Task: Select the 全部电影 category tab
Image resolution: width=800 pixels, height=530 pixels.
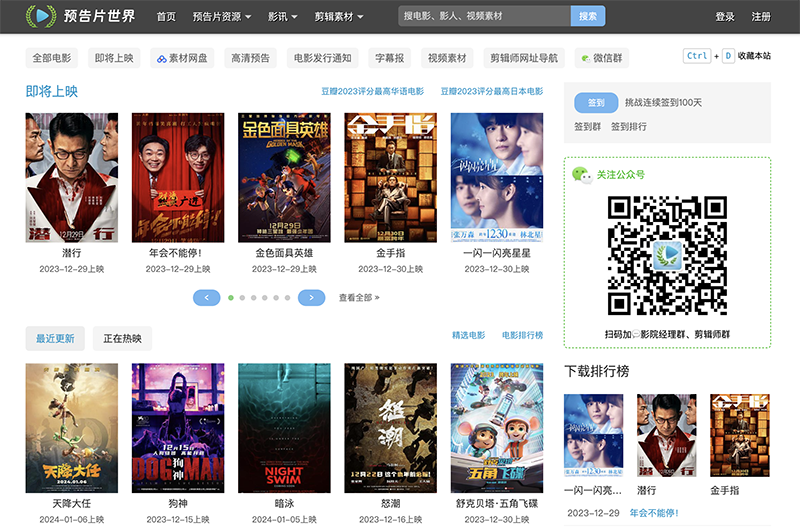Action: click(x=52, y=58)
